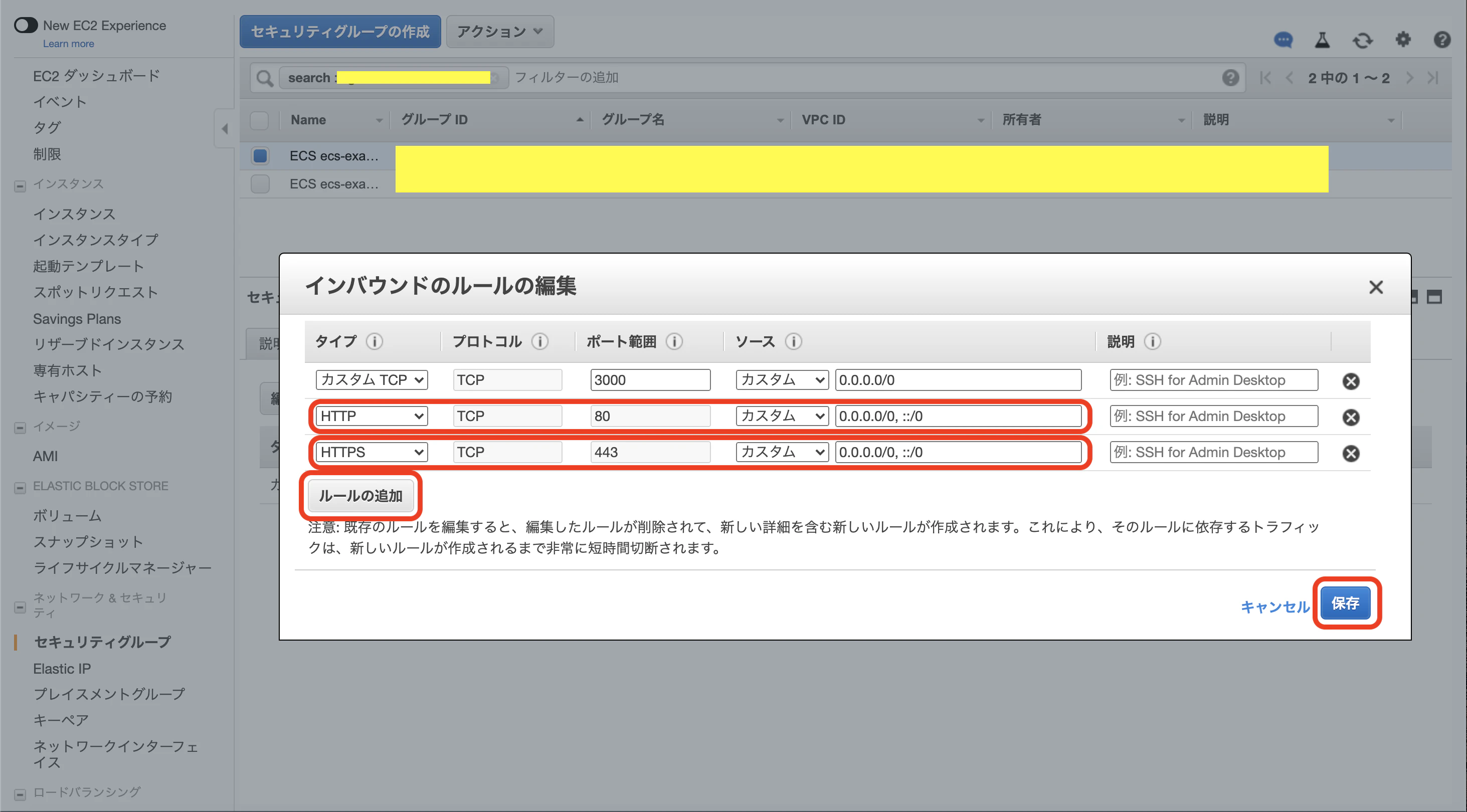Viewport: 1467px width, 812px height.
Task: Toggle the select-all header checkbox
Action: pos(259,120)
